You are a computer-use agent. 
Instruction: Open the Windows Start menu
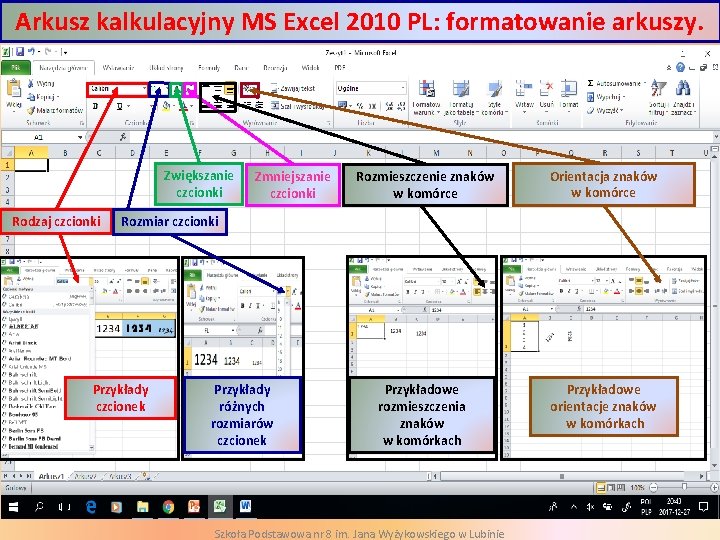(x=13, y=507)
